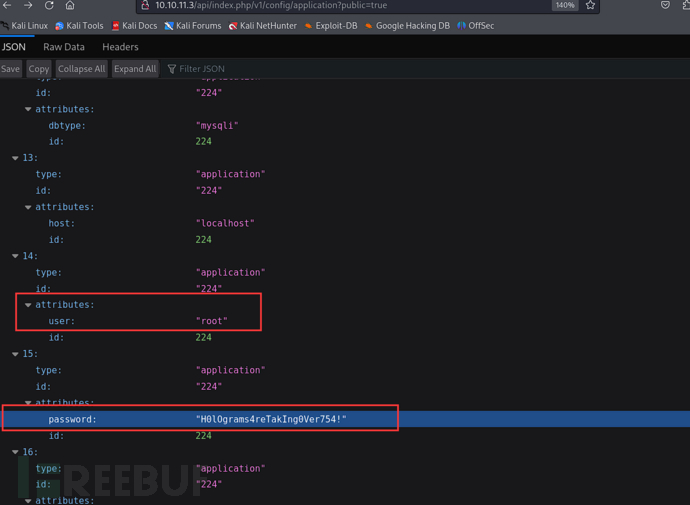Collapse JSON node 13
Viewport: 690px width, 505px height.
(15, 158)
